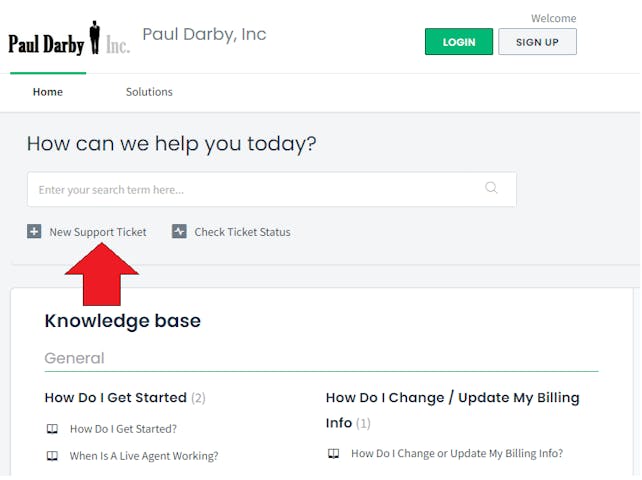Read How Do I Change or Update My Billing Info? article
The image size is (642, 480).
click(x=456, y=453)
